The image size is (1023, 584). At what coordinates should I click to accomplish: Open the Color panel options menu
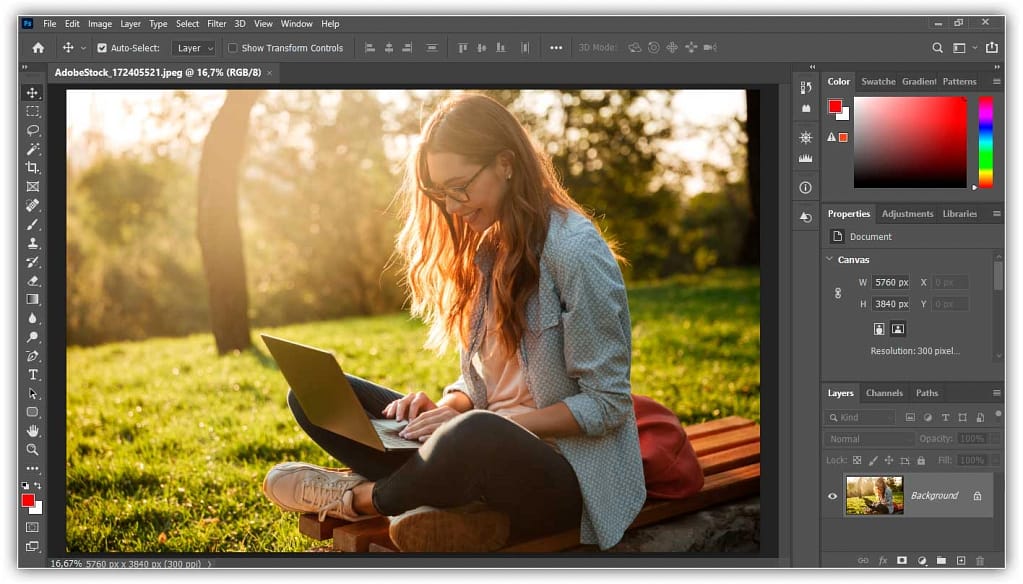point(996,82)
